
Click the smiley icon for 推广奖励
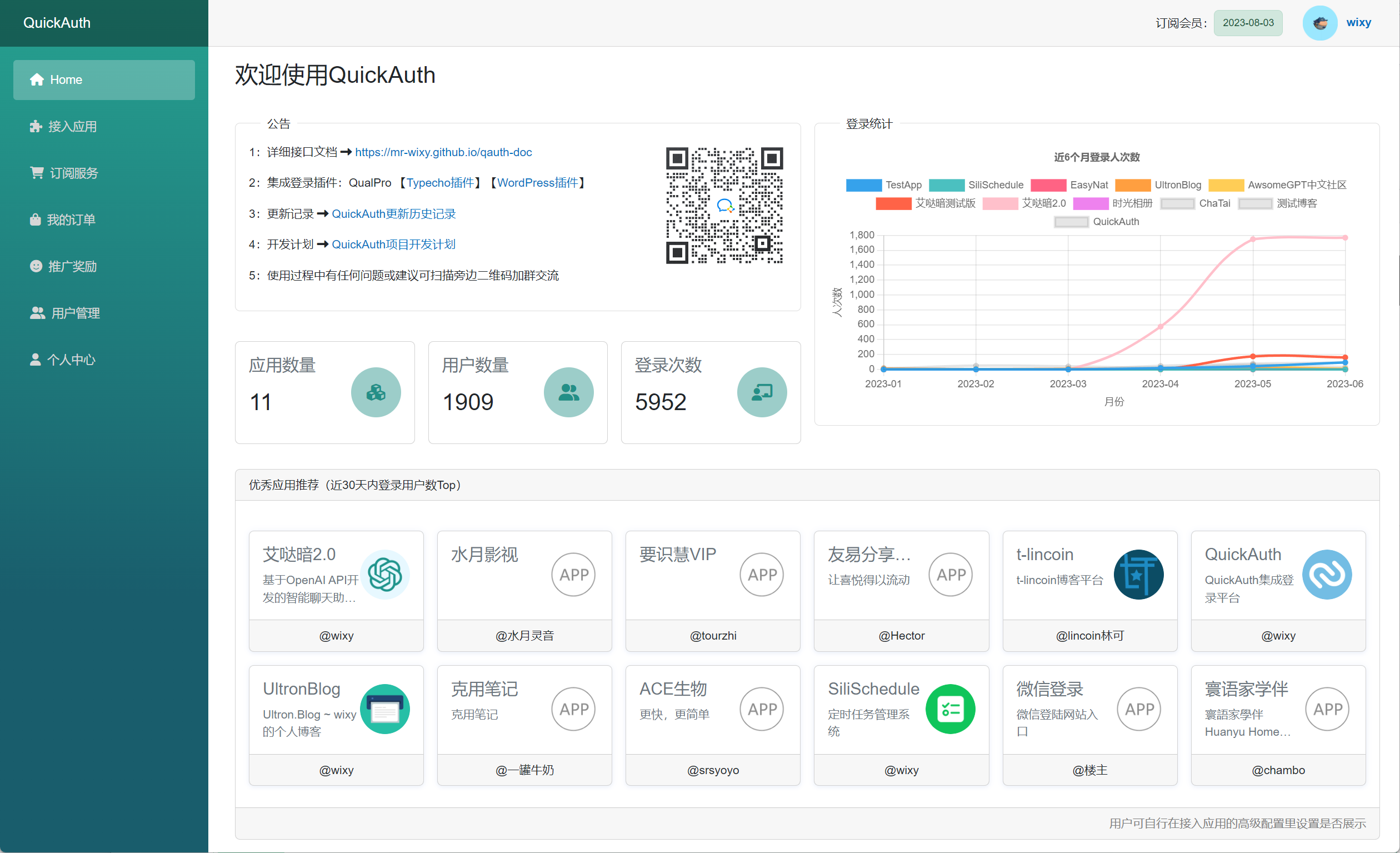point(36,266)
